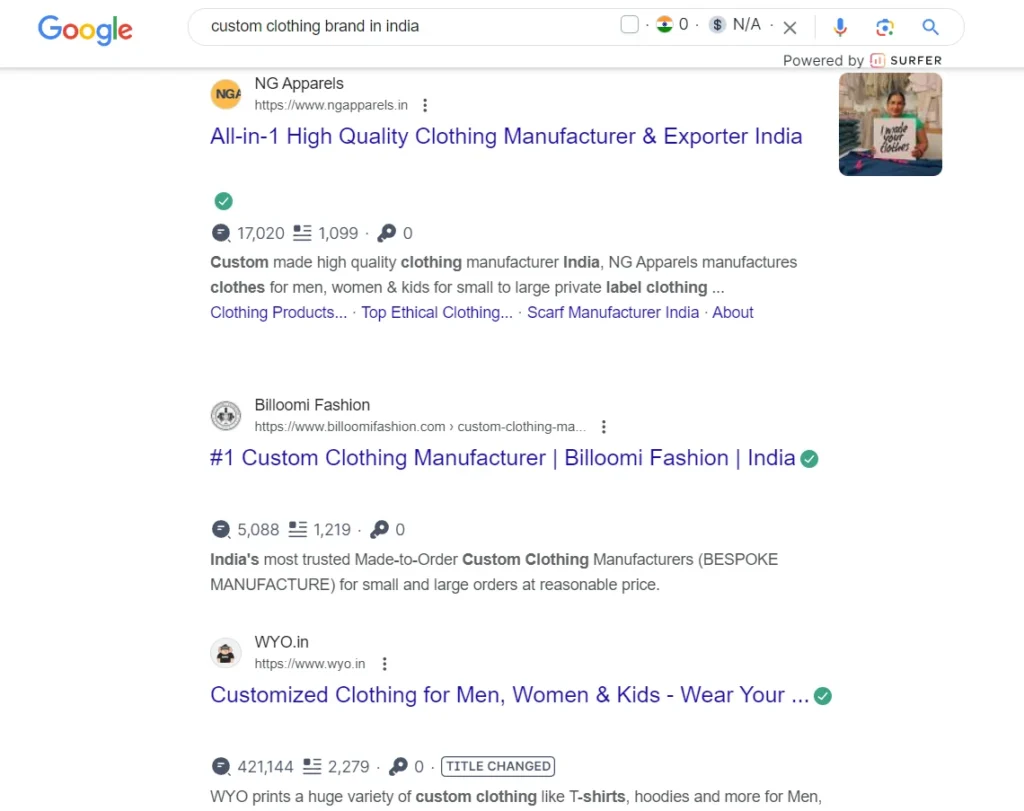Viewport: 1024px width, 811px height.
Task: Click word count icon next to 2,279
Action: (312, 766)
